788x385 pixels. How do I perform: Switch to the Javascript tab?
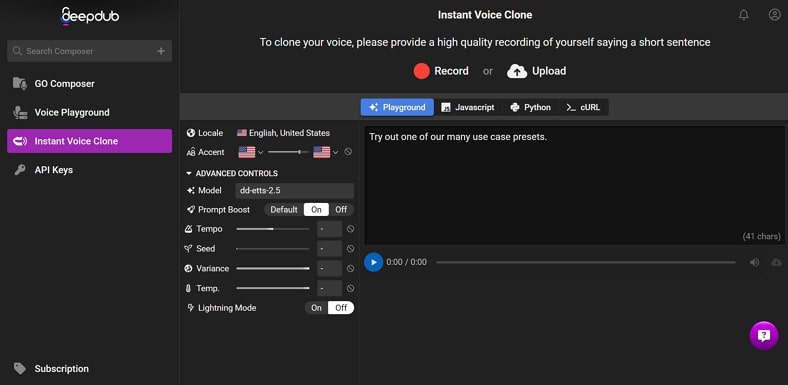point(468,107)
